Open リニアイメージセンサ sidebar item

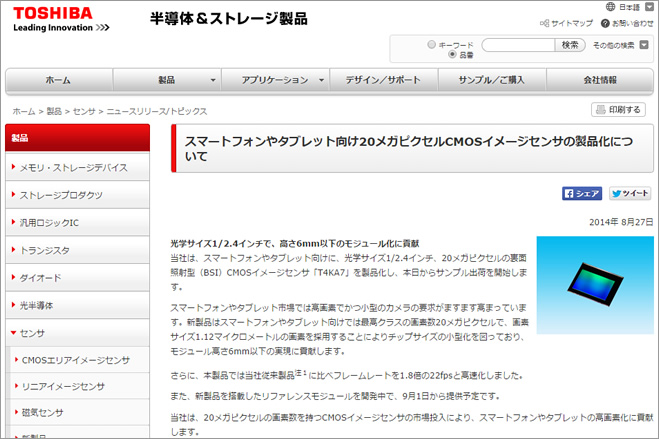79,386
